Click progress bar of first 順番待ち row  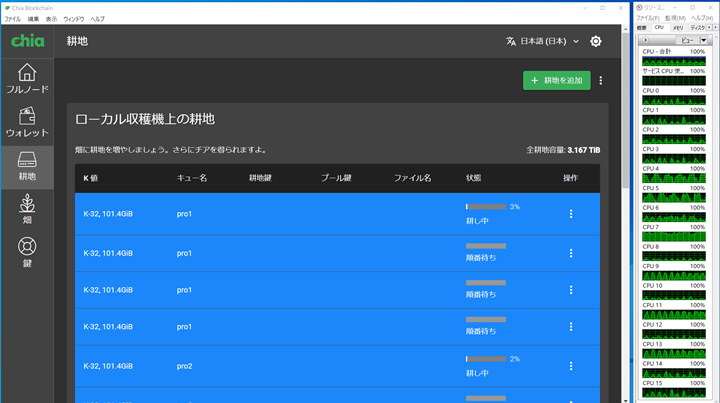486,246
